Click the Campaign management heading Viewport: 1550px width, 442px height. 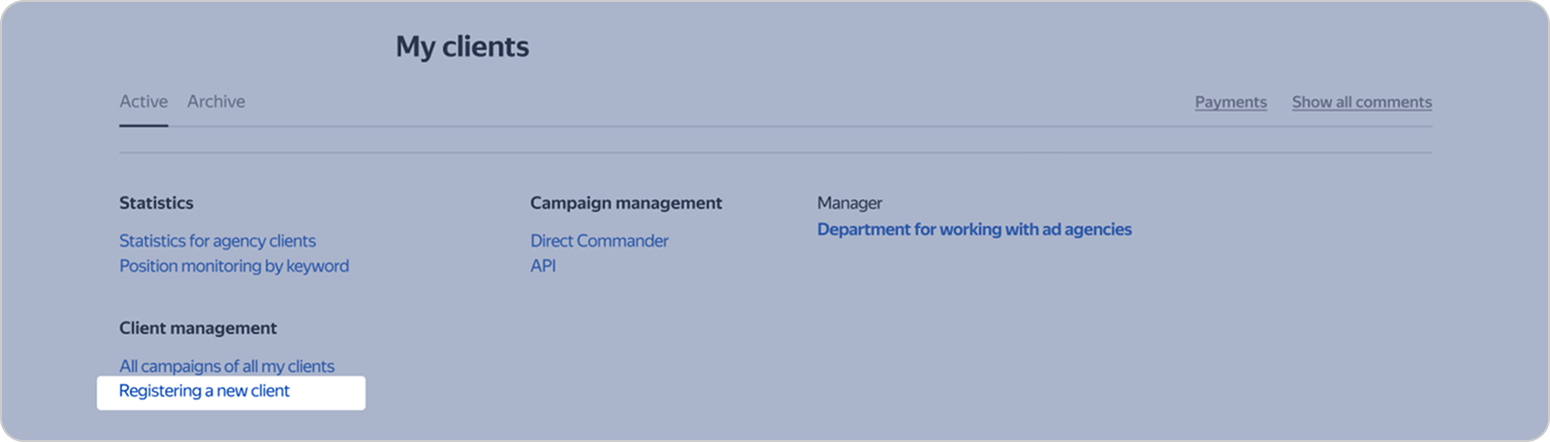coord(626,203)
